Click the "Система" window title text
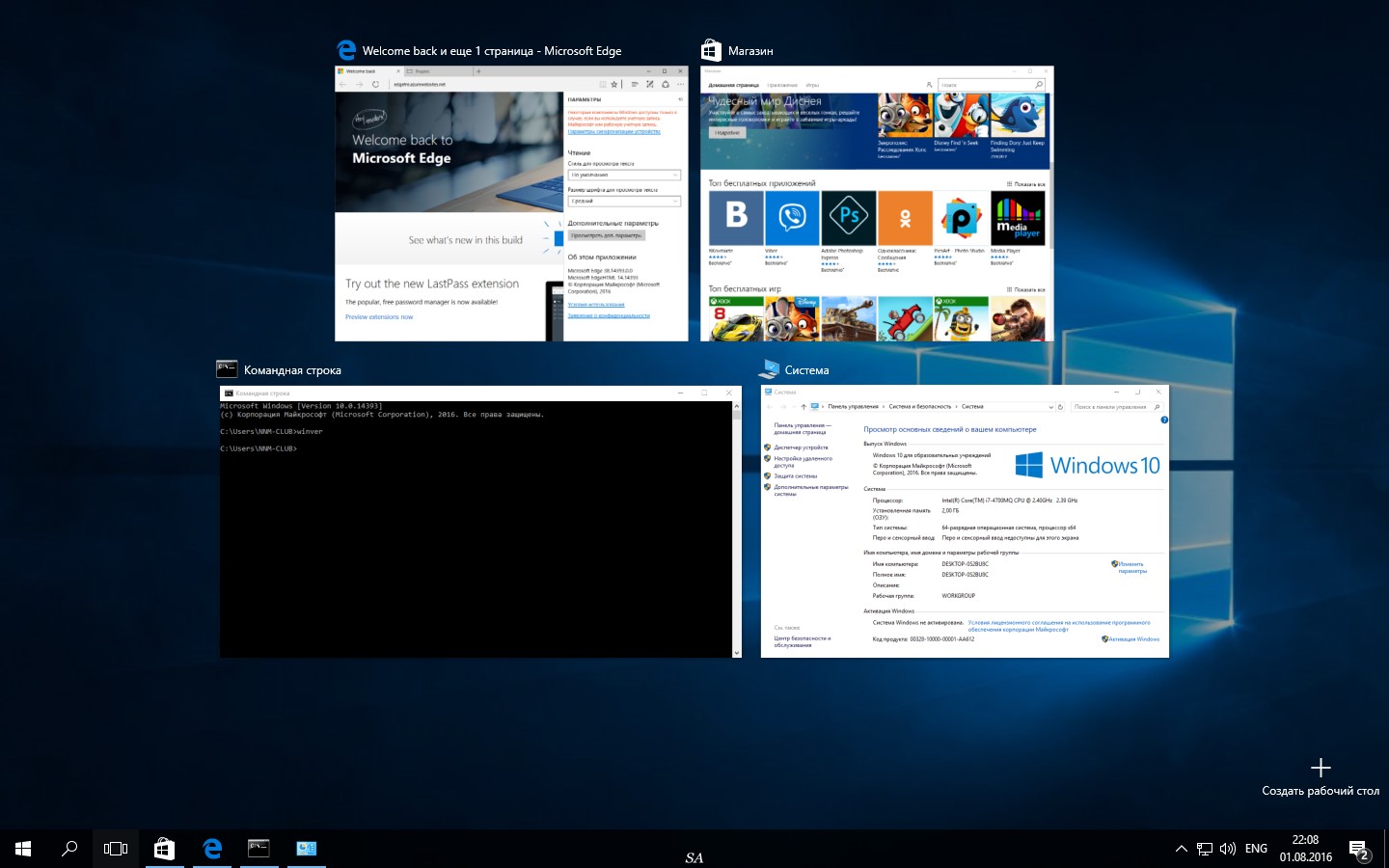The width and height of the screenshot is (1389, 868). pos(807,370)
